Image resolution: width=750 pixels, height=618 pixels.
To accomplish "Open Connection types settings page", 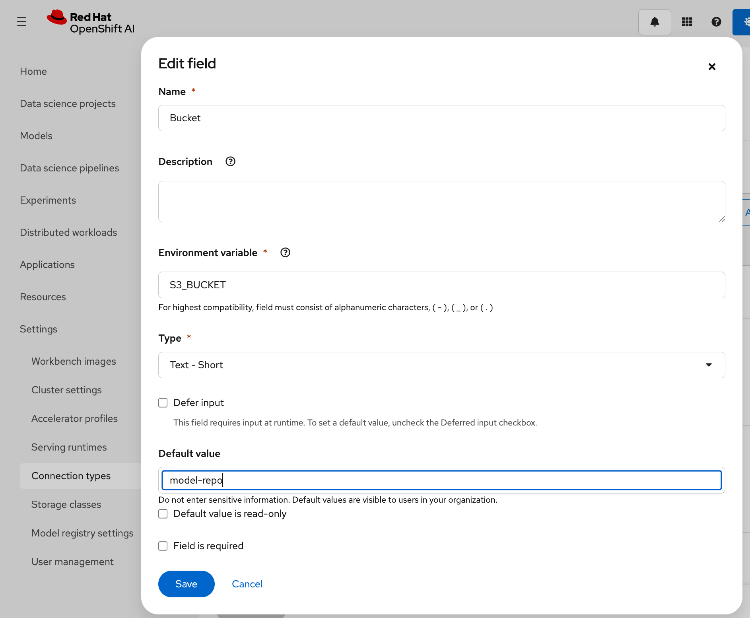I will pos(71,476).
